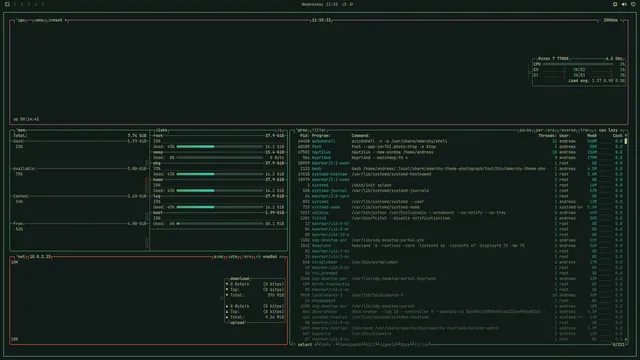Click the boot disk usage bar
Screen dimensions: 640x360
pyautogui.click(x=220, y=224)
